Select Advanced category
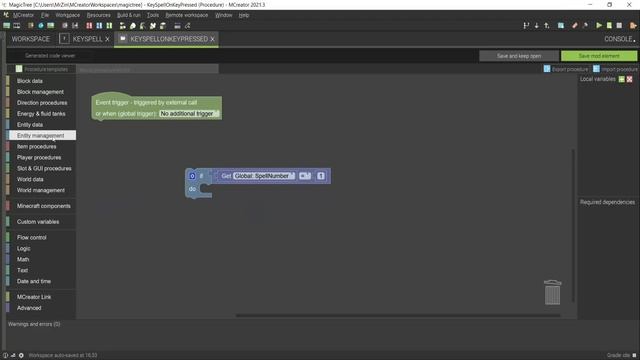640x360 pixels. click(41, 308)
